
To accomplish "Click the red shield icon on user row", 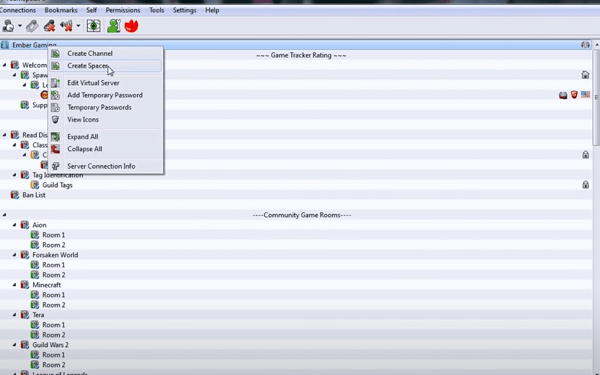I will (x=574, y=95).
